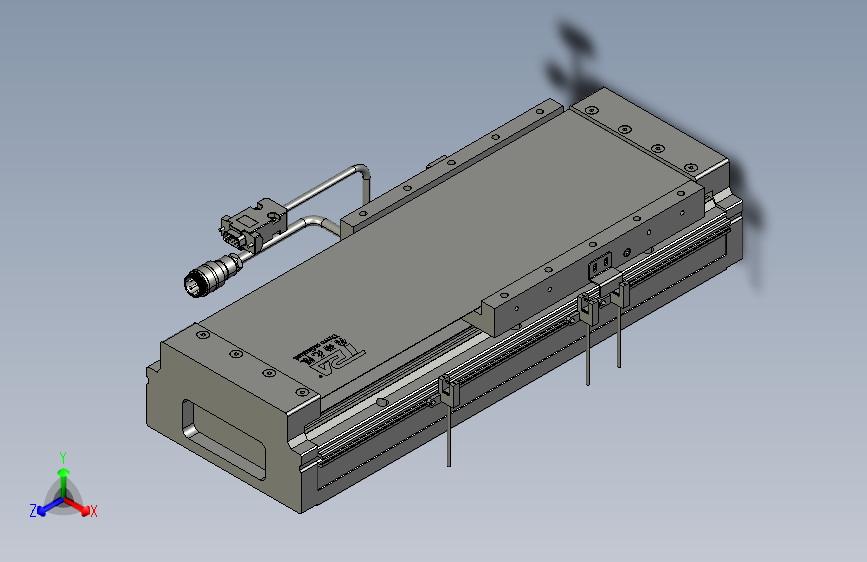This screenshot has width=867, height=562.
Task: Select the round cable plug connector
Action: (x=212, y=275)
